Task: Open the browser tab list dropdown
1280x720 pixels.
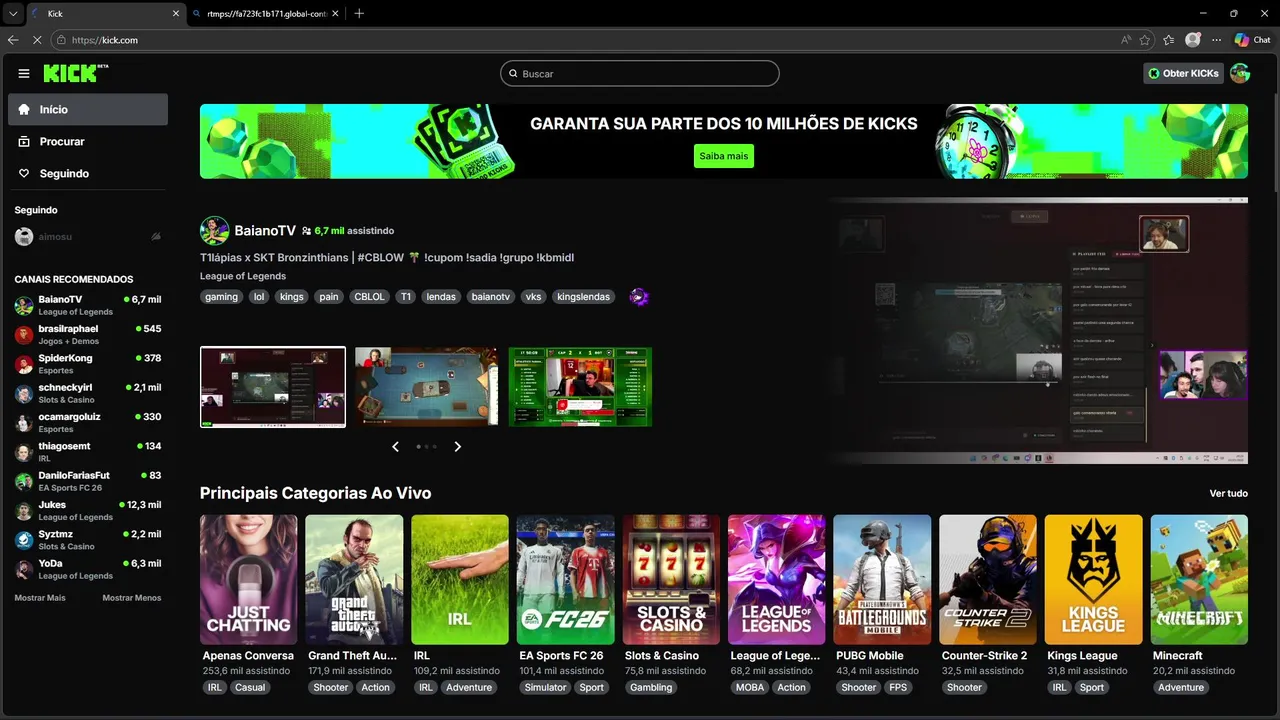Action: [13, 13]
